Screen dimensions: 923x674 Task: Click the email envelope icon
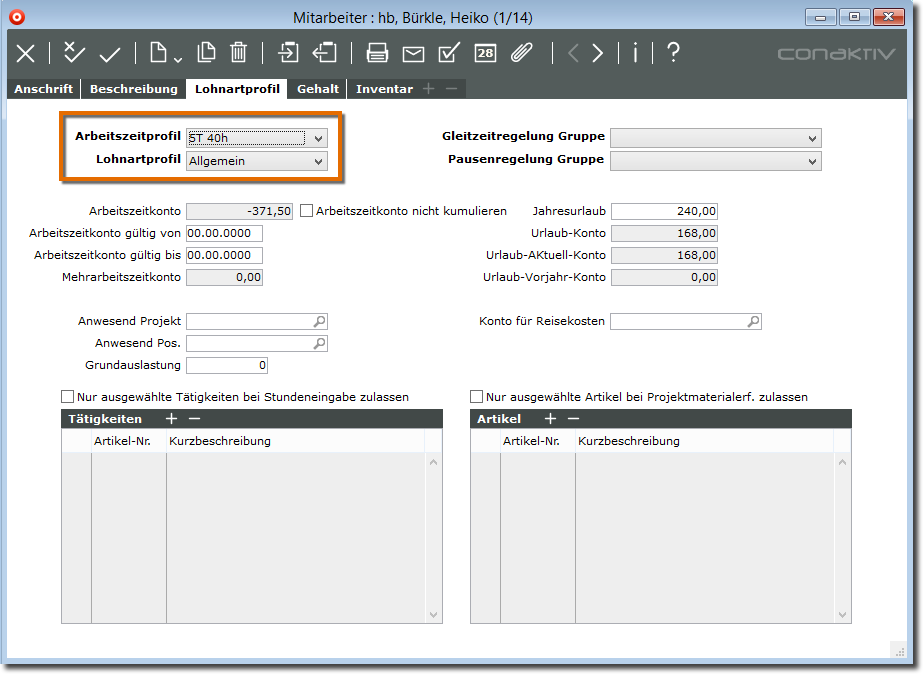pyautogui.click(x=413, y=54)
